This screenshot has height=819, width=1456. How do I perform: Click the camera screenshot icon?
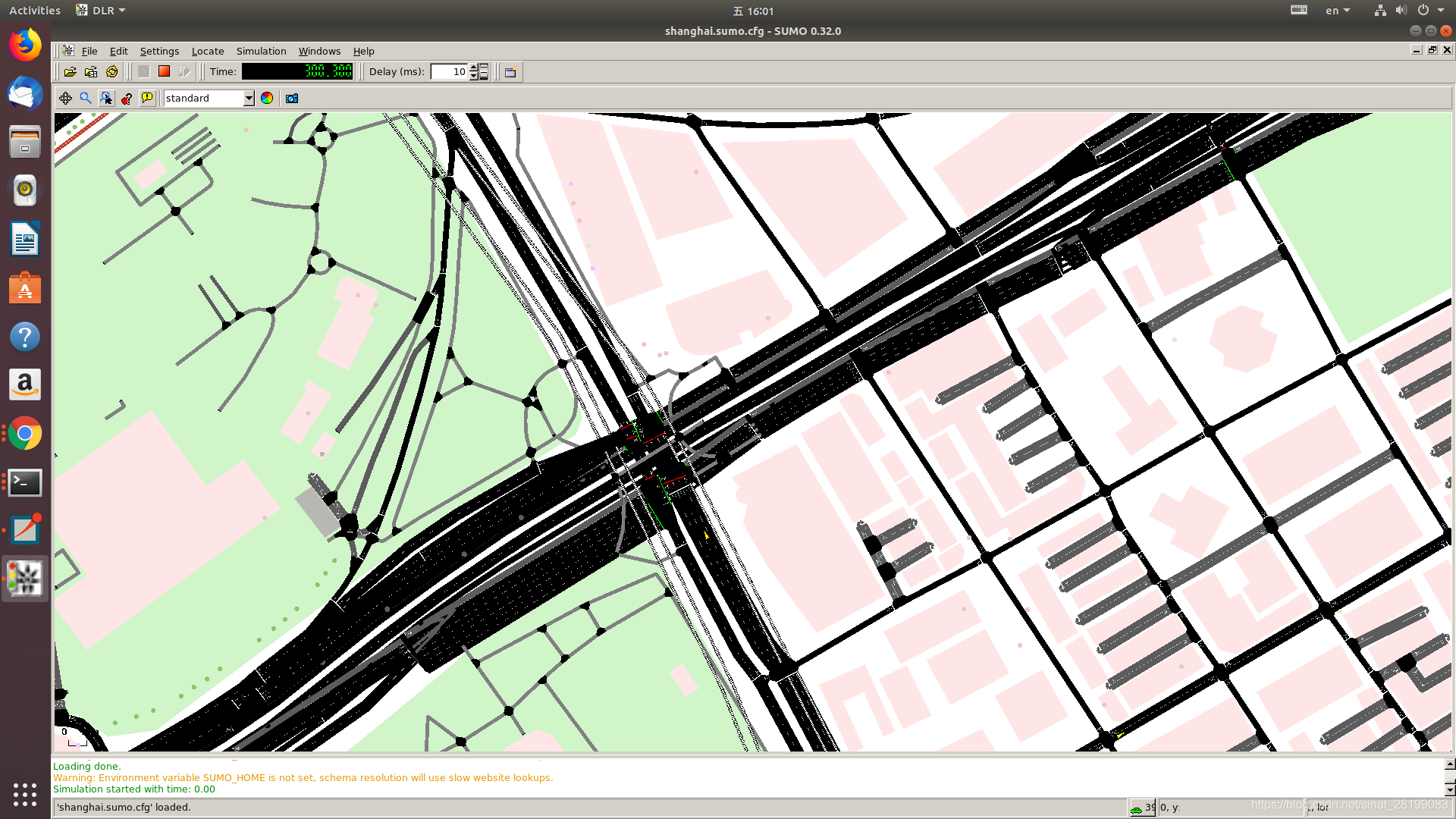[292, 99]
